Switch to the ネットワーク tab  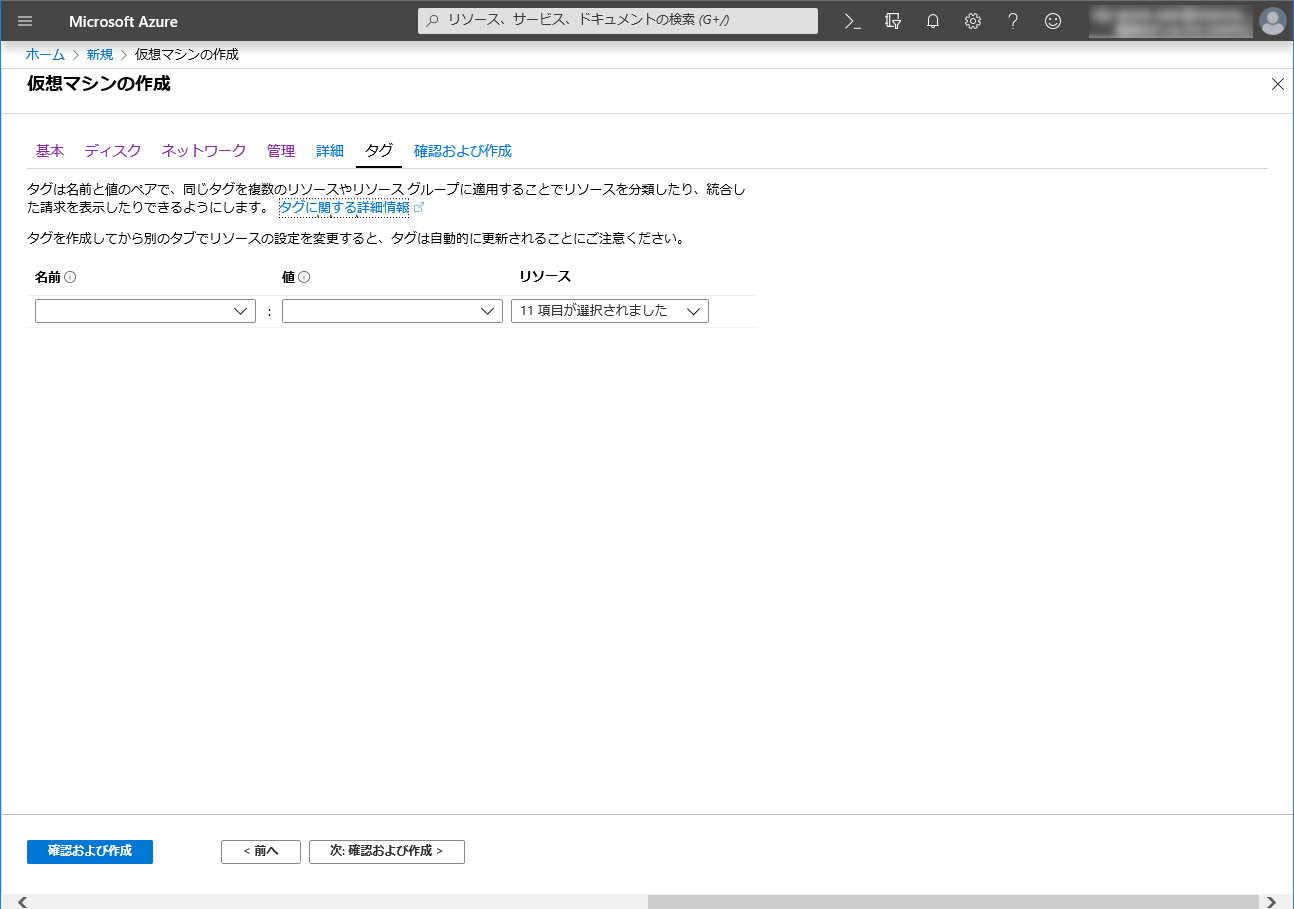(204, 151)
